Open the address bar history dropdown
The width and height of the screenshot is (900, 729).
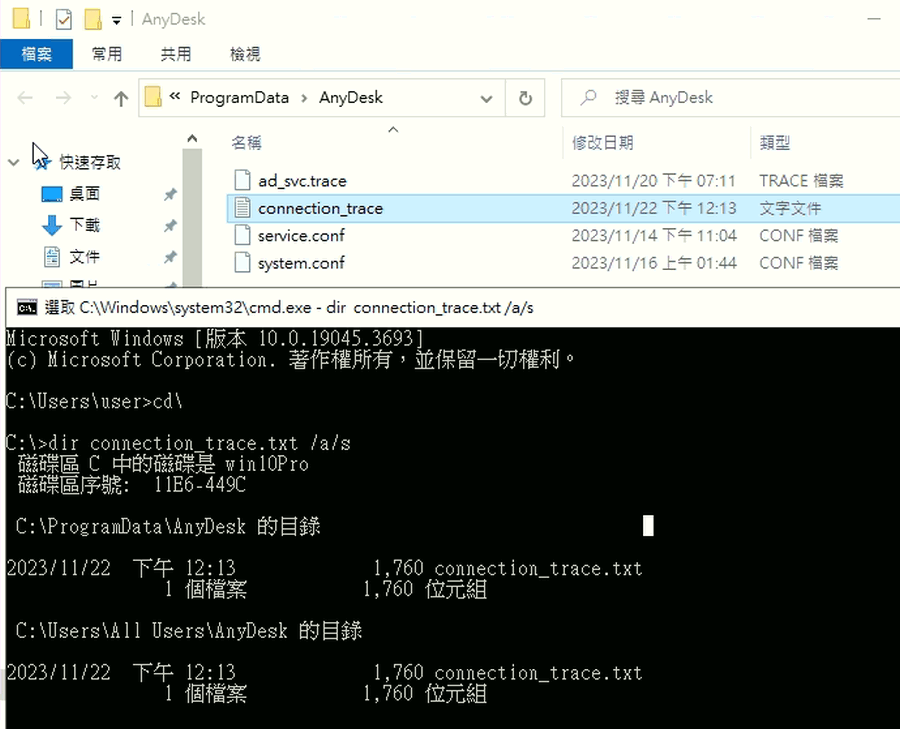tap(486, 97)
